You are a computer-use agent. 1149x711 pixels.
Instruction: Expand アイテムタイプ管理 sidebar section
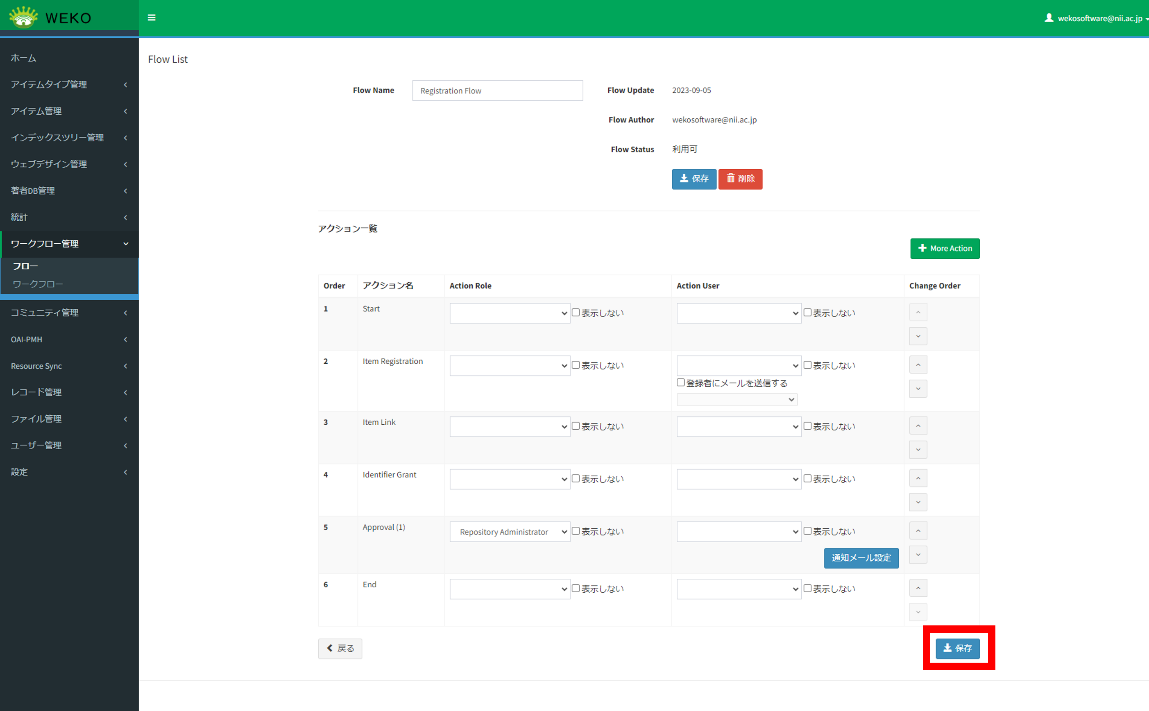pos(68,84)
